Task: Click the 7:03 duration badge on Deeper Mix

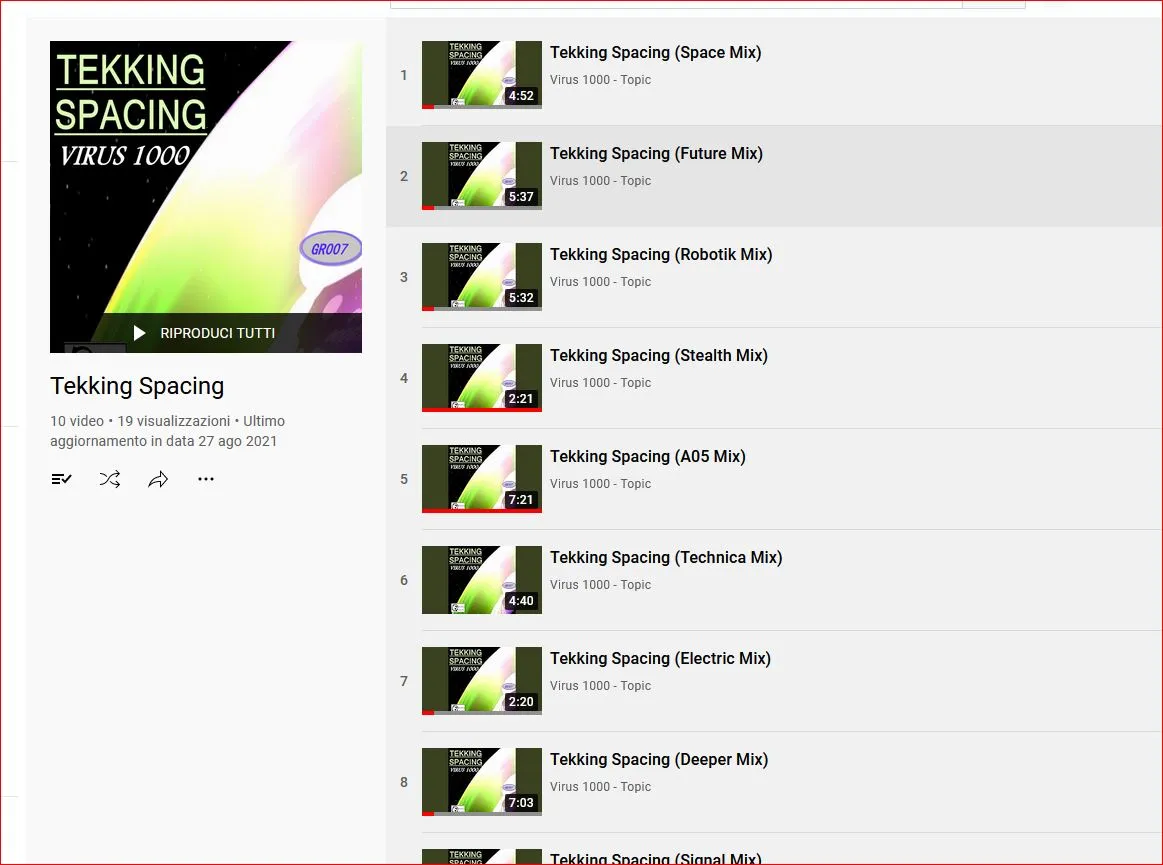Action: pyautogui.click(x=521, y=802)
